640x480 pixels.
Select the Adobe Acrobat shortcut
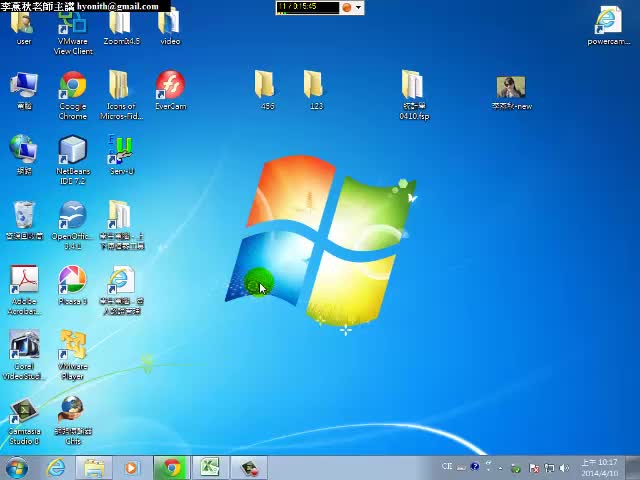point(24,291)
